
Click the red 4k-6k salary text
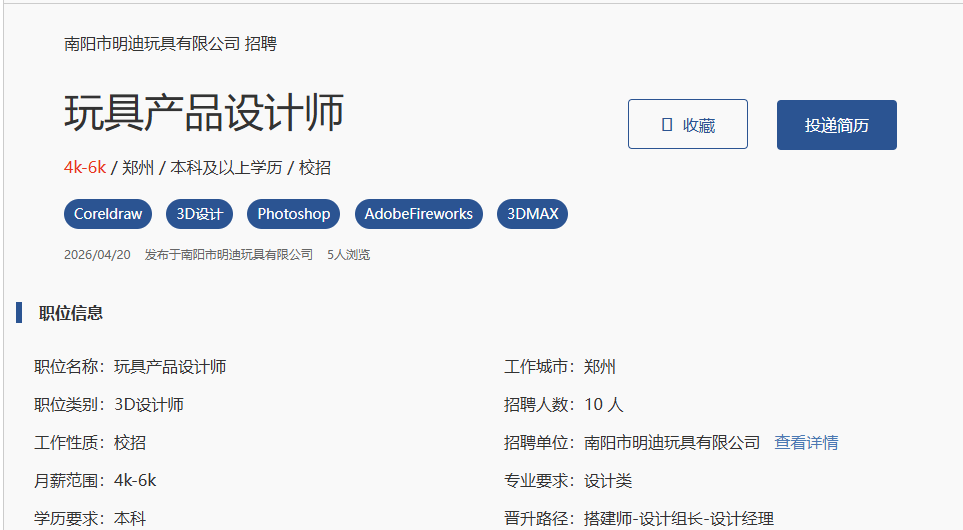85,167
